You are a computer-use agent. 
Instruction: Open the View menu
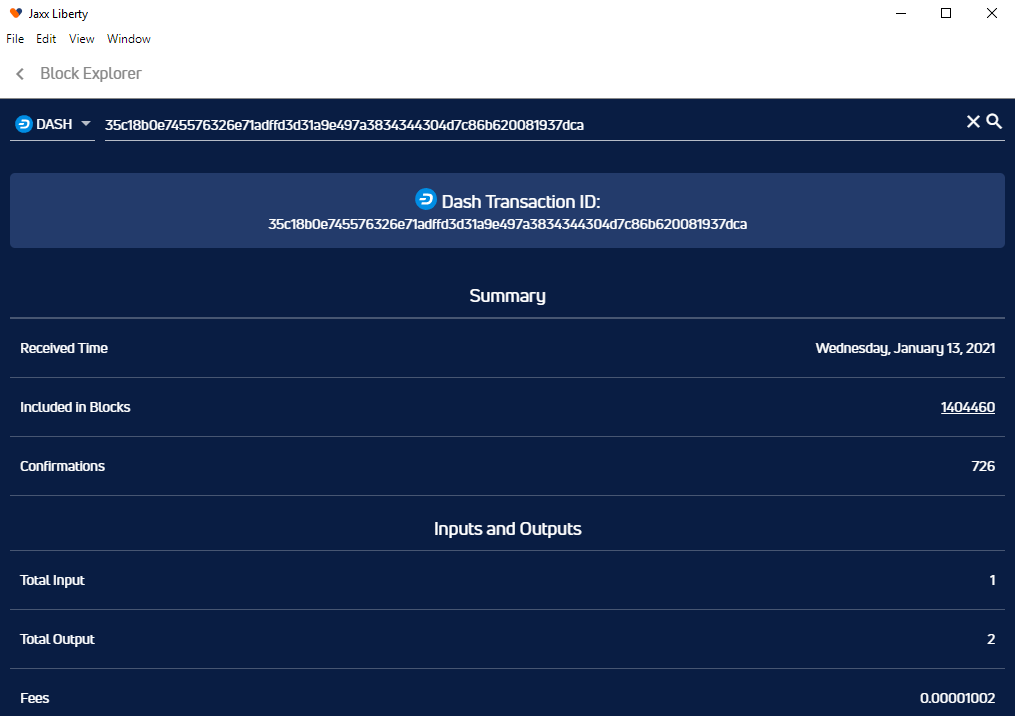[82, 39]
